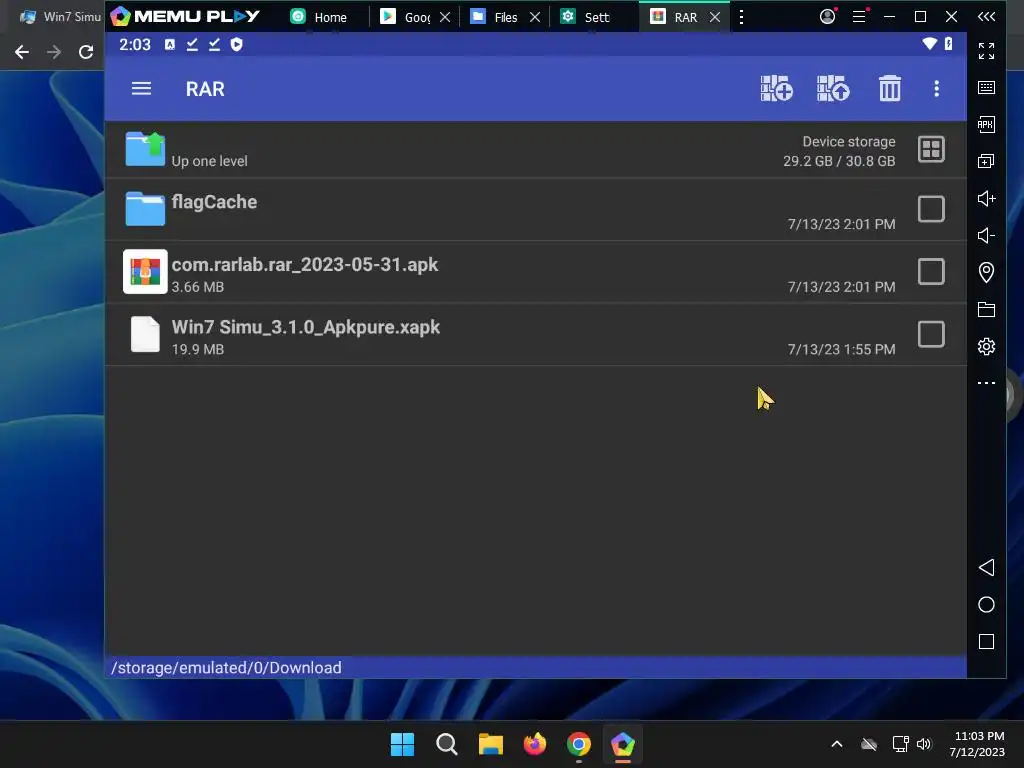
Task: Collapse the MEmu sidebar with triple chevron
Action: click(x=986, y=16)
